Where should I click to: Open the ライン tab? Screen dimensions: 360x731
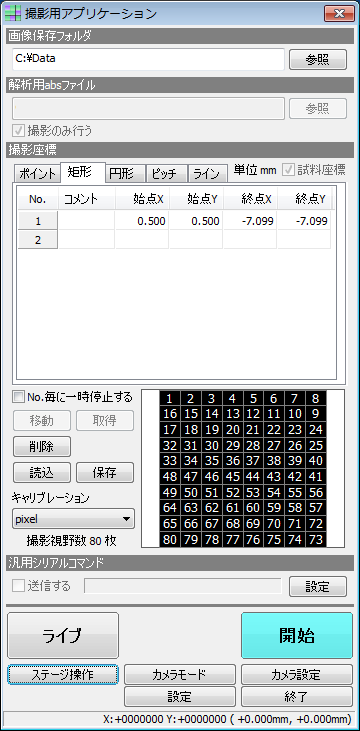click(x=207, y=173)
